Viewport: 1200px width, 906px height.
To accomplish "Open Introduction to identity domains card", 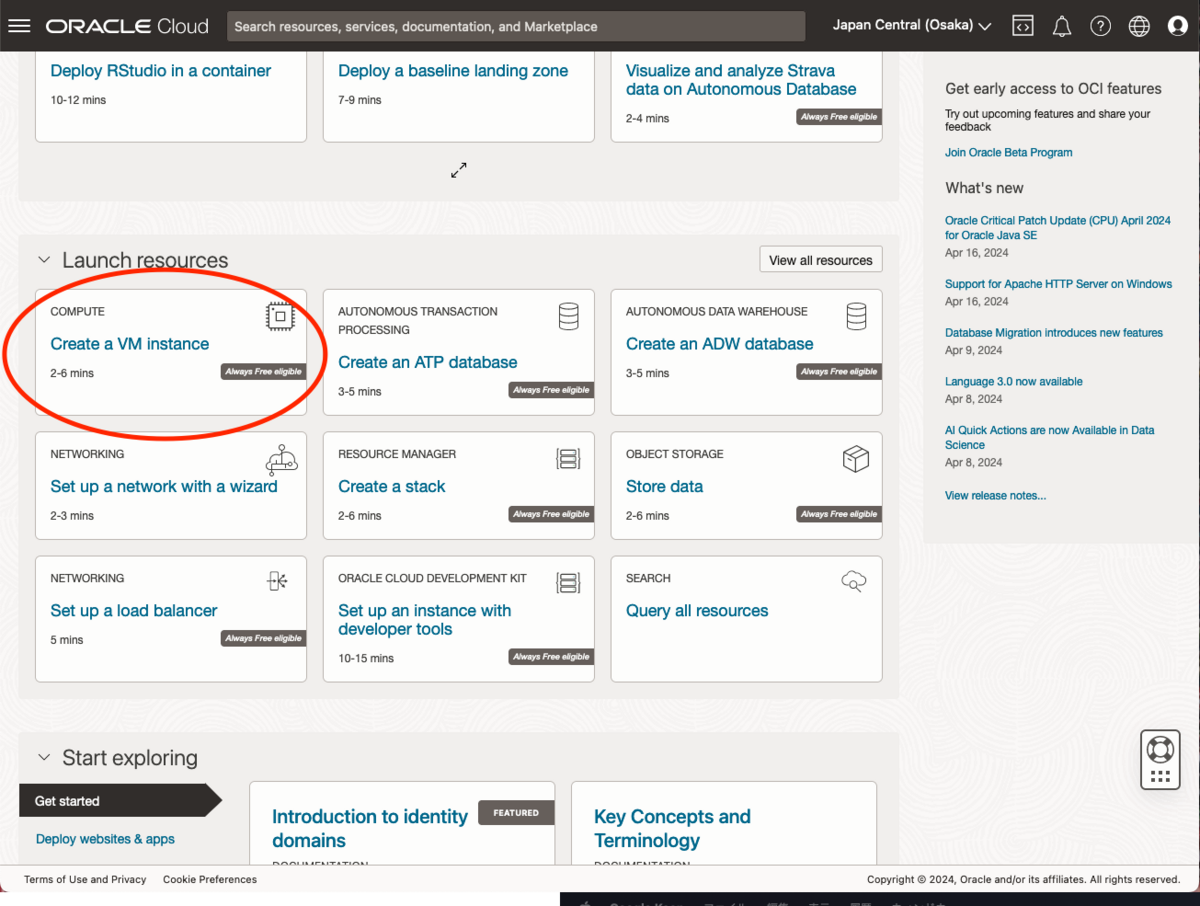I will click(x=370, y=829).
